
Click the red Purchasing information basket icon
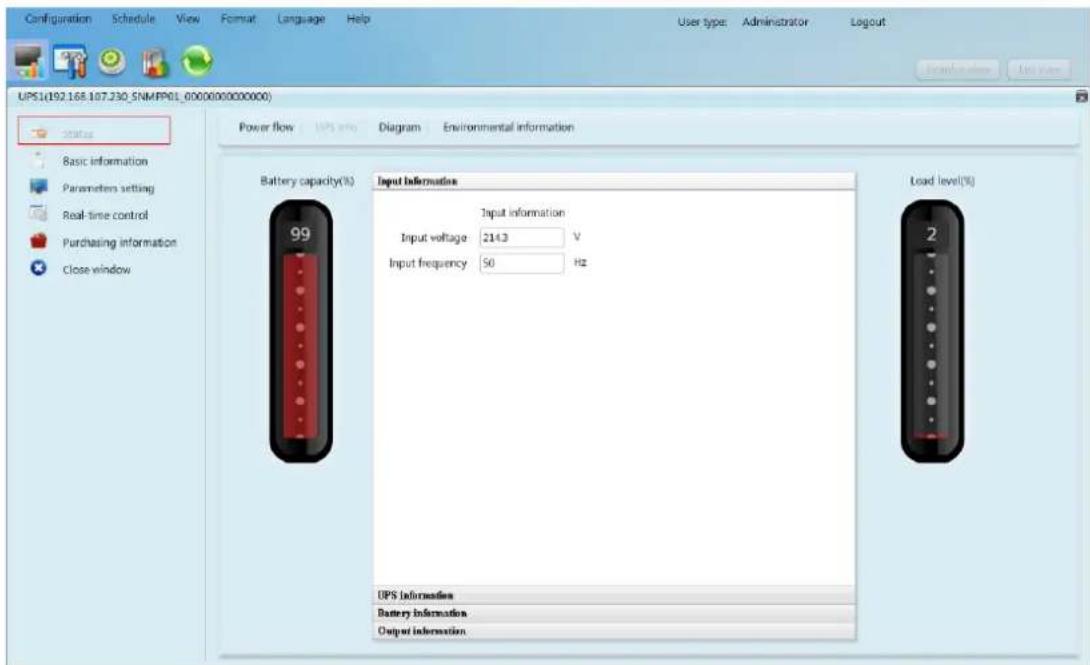point(38,241)
